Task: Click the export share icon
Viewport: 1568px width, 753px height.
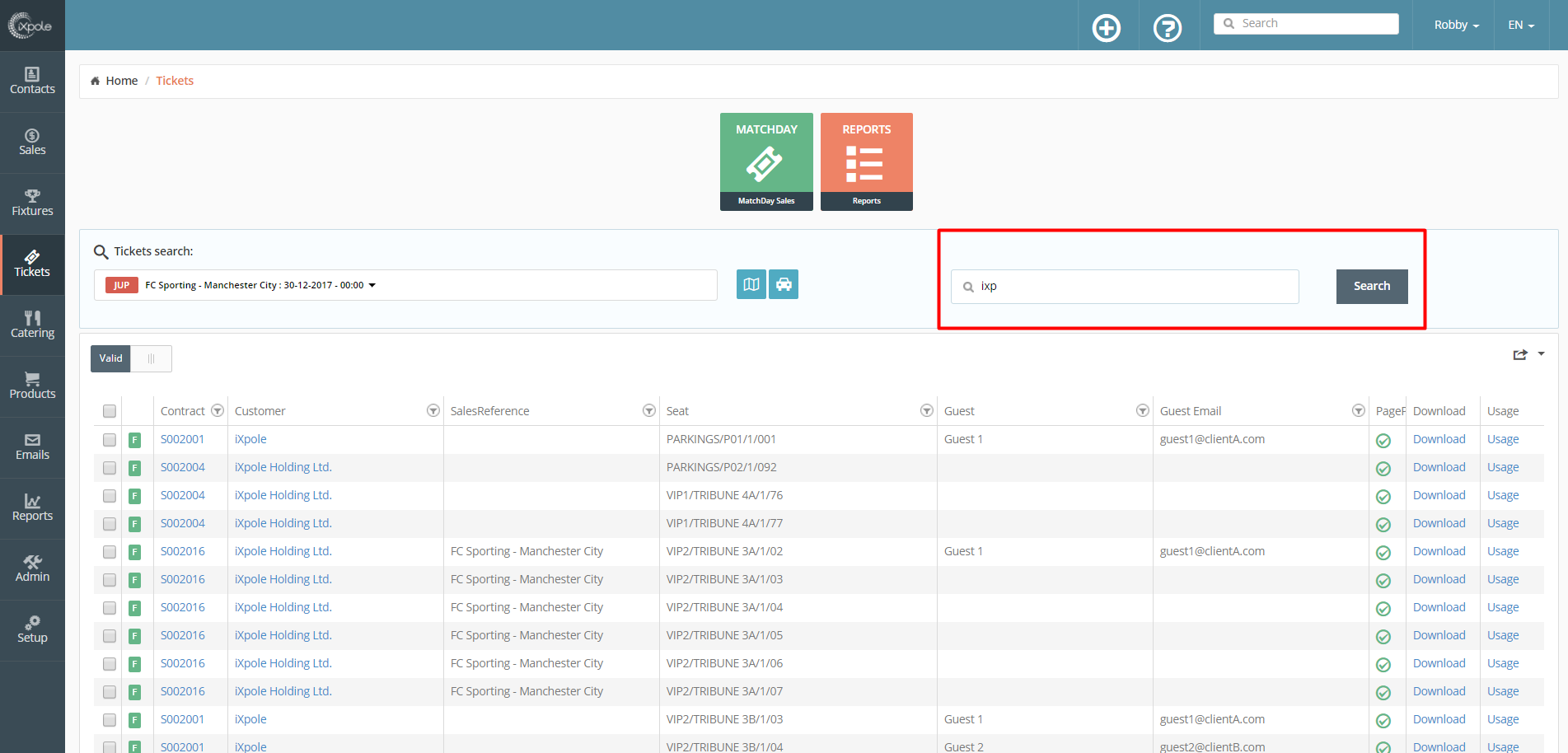Action: coord(1520,354)
